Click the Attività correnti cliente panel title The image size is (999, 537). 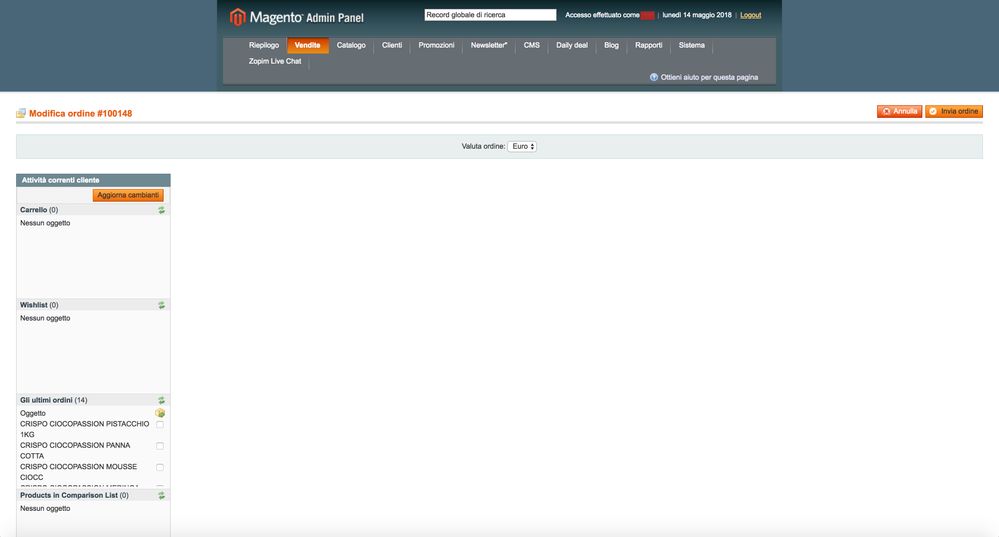[x=61, y=180]
